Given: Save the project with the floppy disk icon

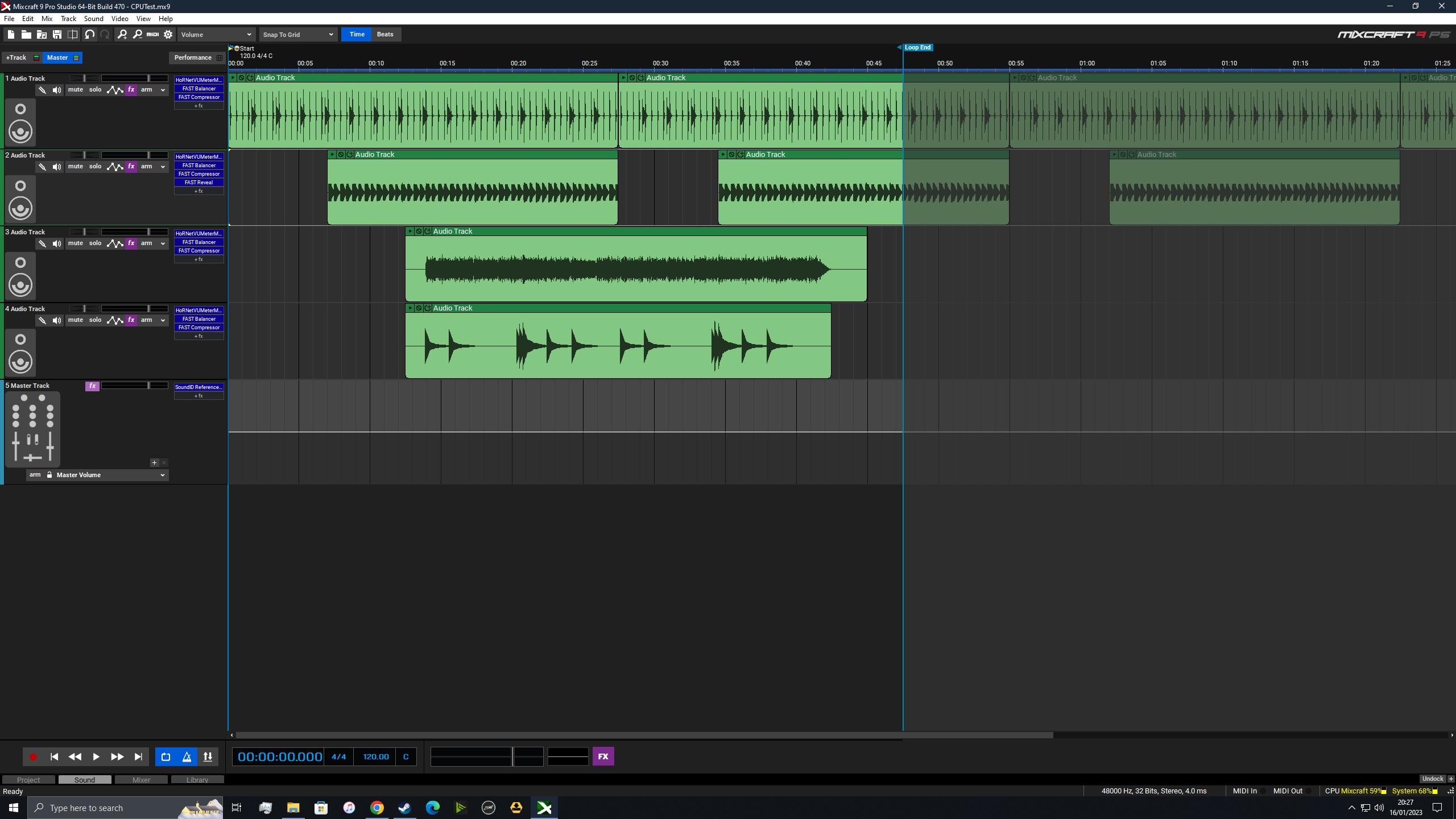Looking at the screenshot, I should [x=57, y=35].
